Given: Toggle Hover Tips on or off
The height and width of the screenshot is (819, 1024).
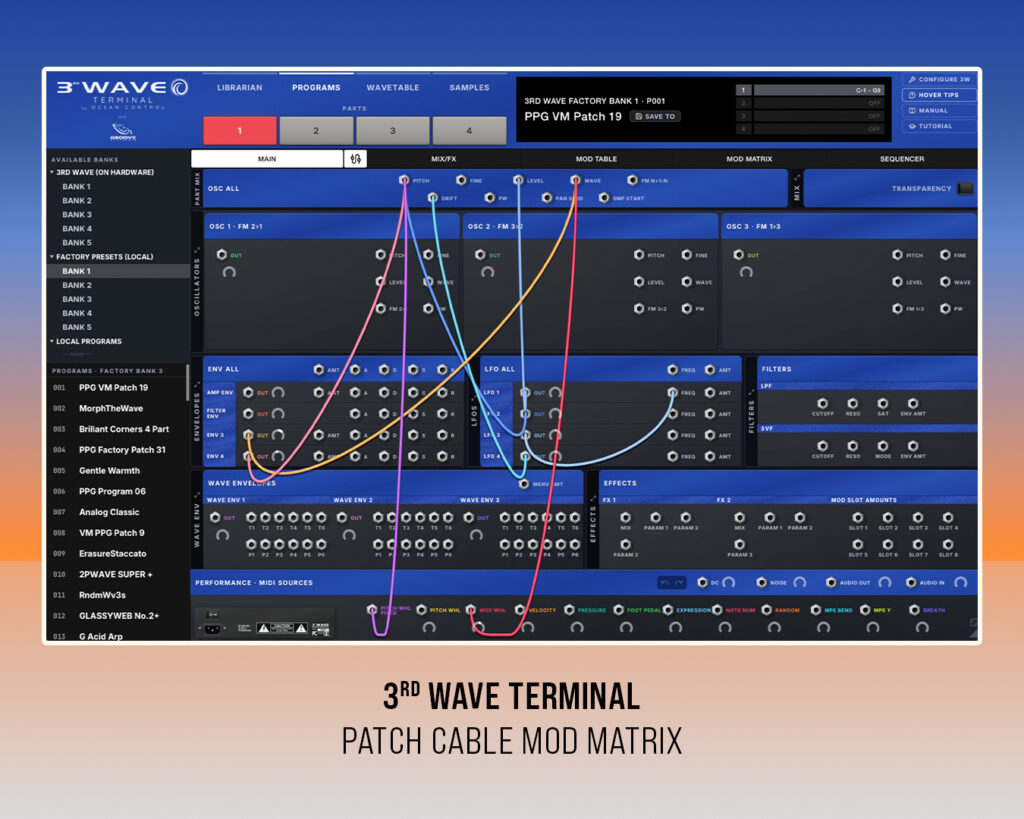Looking at the screenshot, I should coord(938,95).
